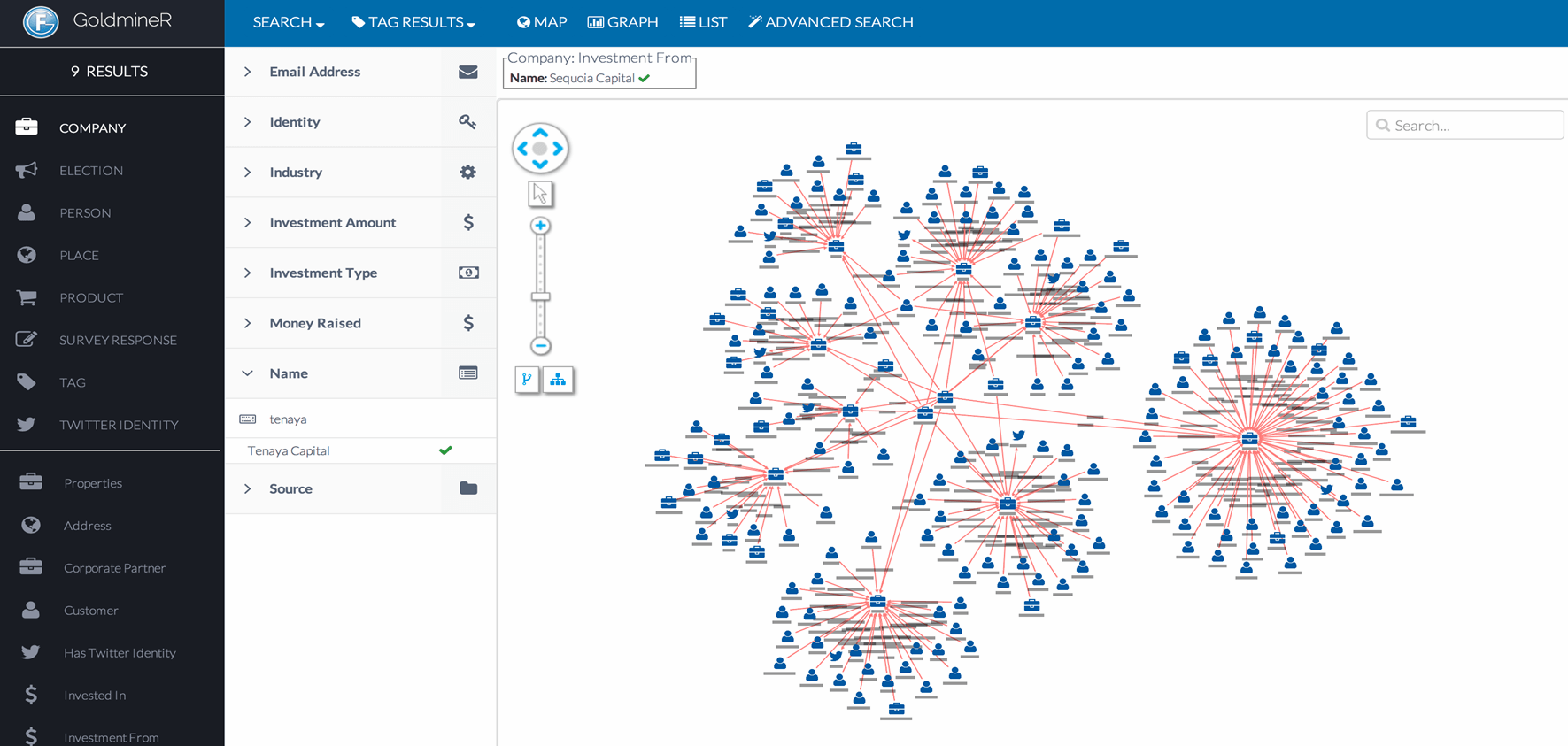This screenshot has width=1568, height=746.
Task: Click the Source folder icon
Action: 467,488
